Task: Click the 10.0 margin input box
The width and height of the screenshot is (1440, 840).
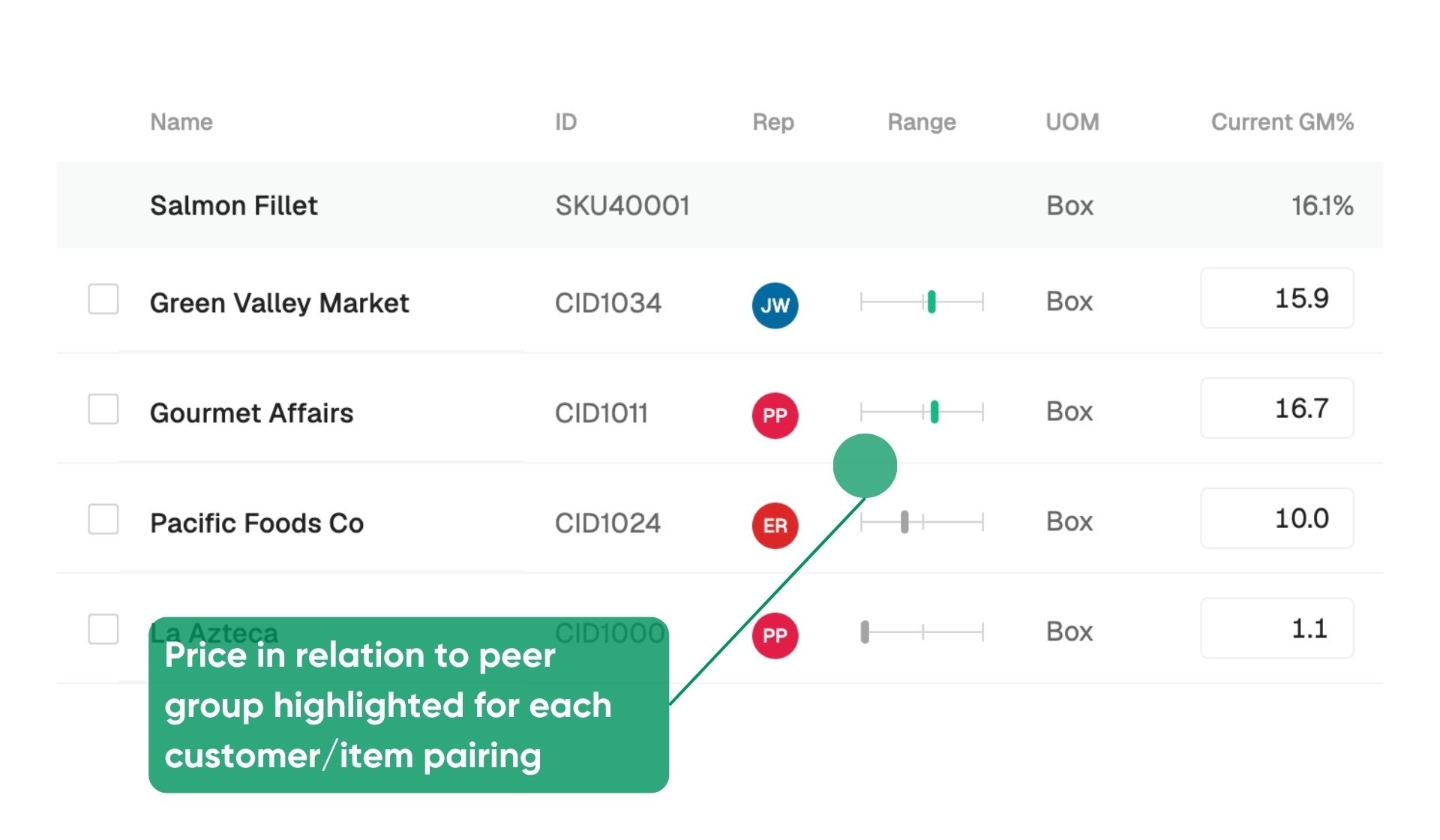Action: click(x=1276, y=518)
